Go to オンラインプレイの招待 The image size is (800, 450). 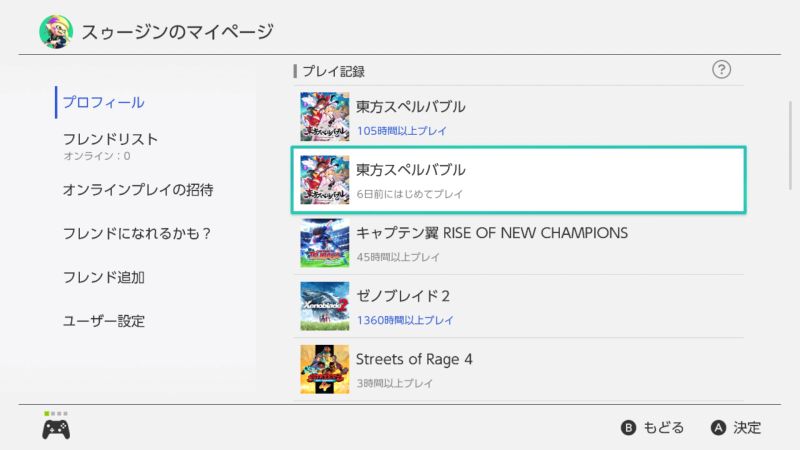coord(138,189)
